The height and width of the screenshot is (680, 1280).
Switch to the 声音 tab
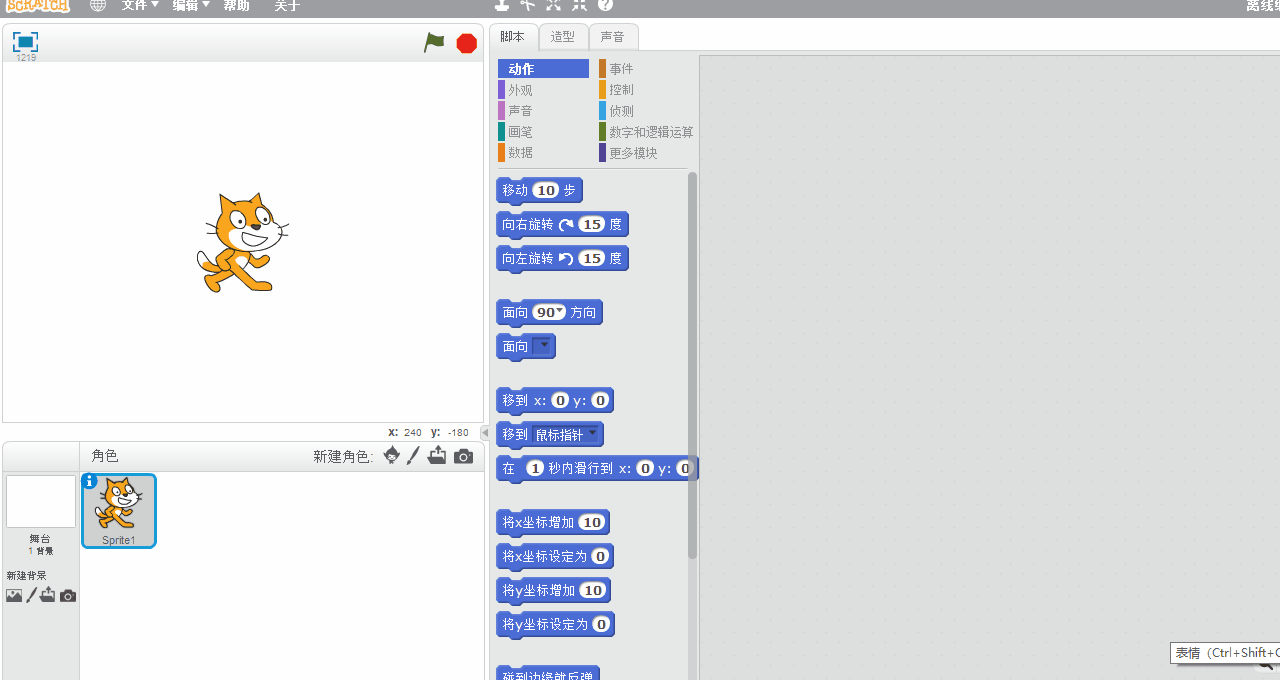(613, 37)
